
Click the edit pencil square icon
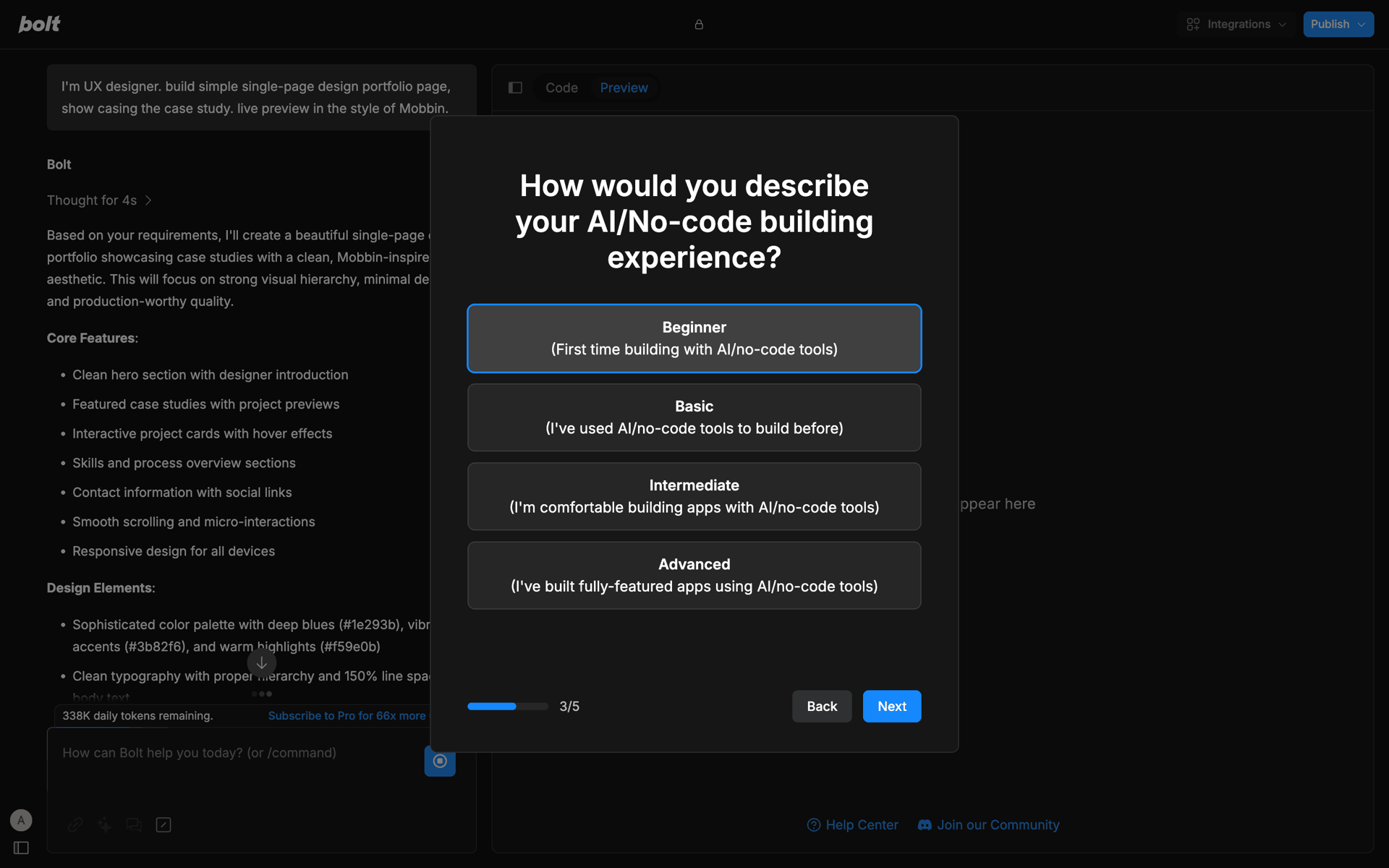click(163, 825)
